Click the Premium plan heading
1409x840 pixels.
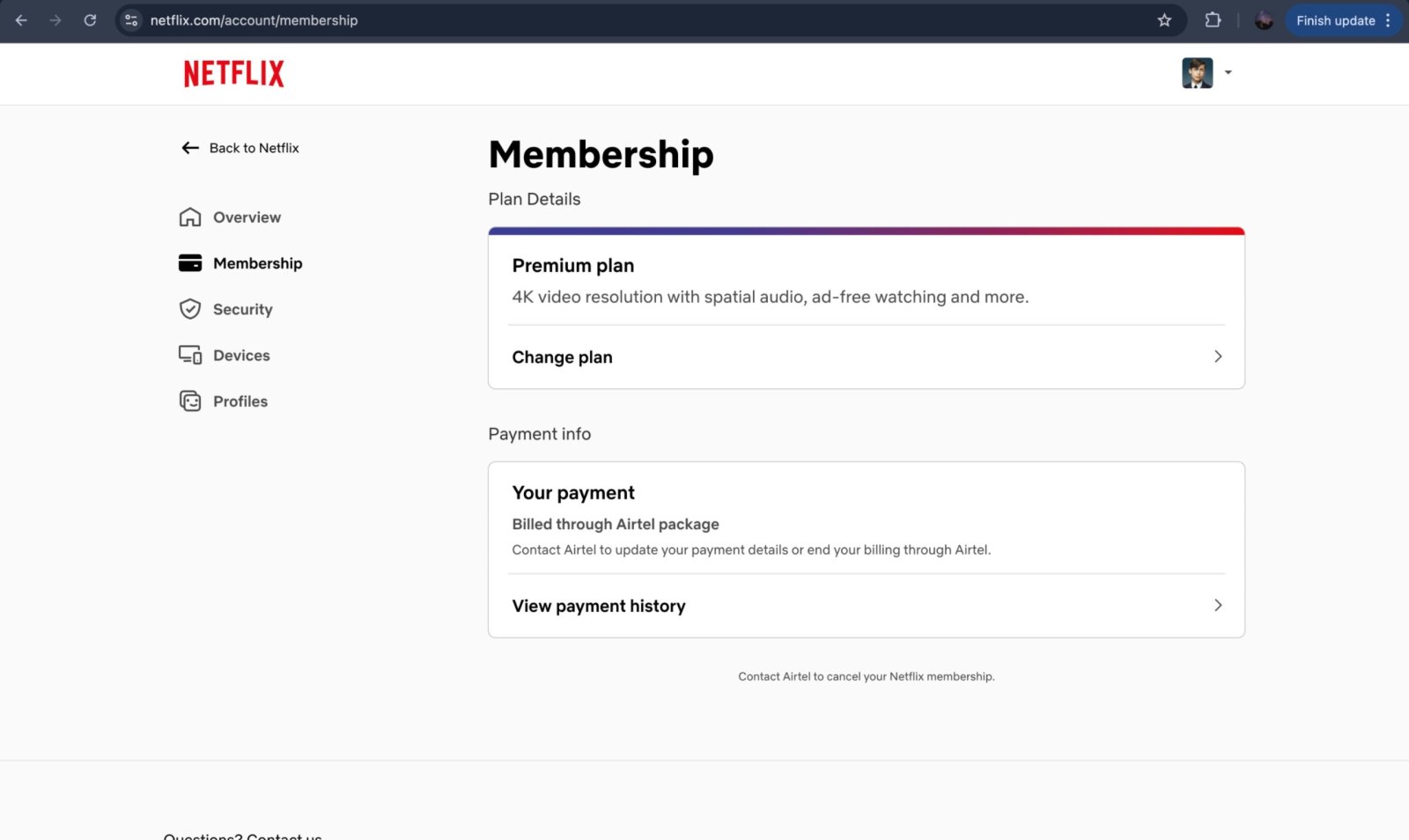tap(573, 266)
